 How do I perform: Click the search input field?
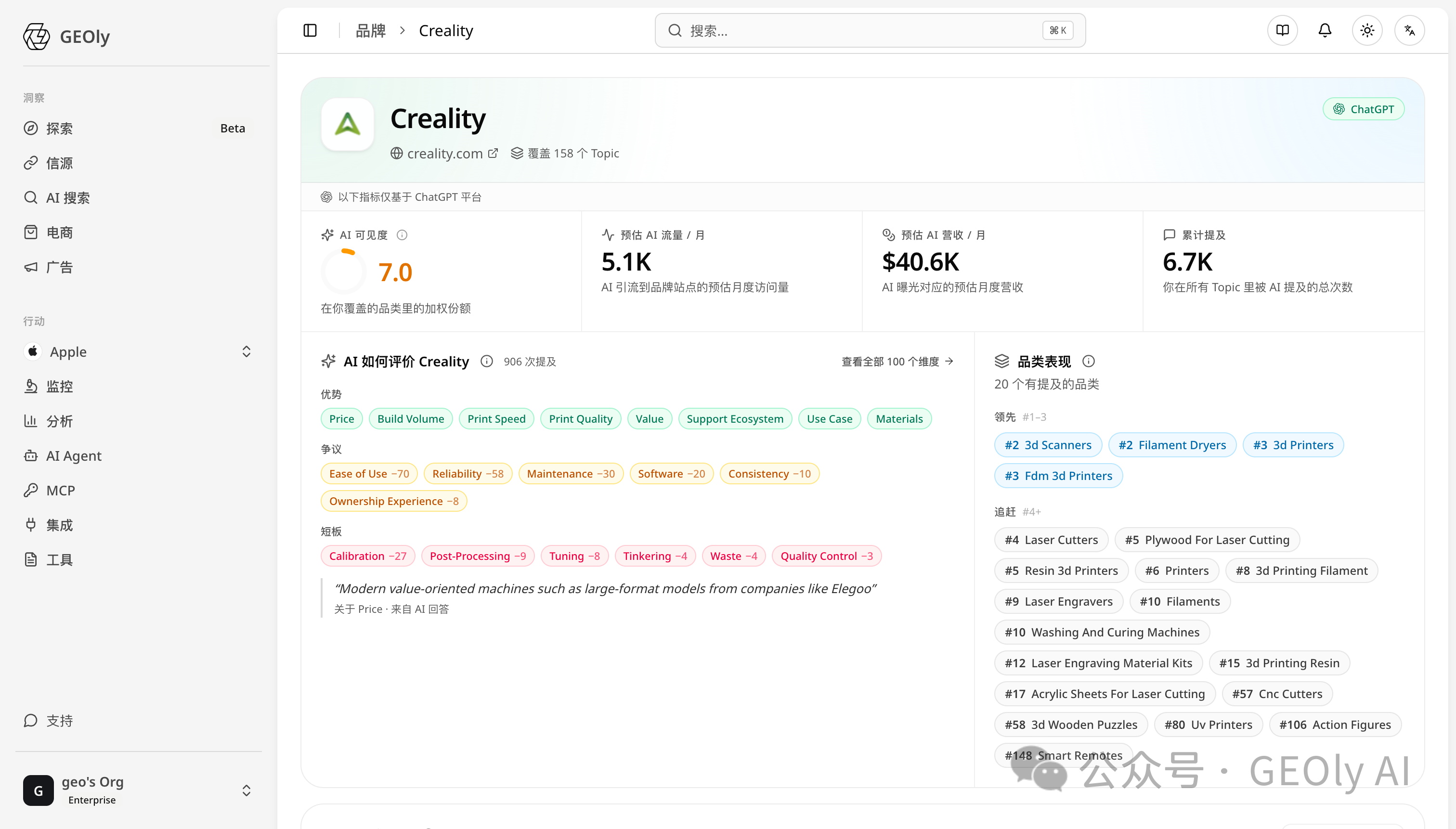pyautogui.click(x=870, y=30)
